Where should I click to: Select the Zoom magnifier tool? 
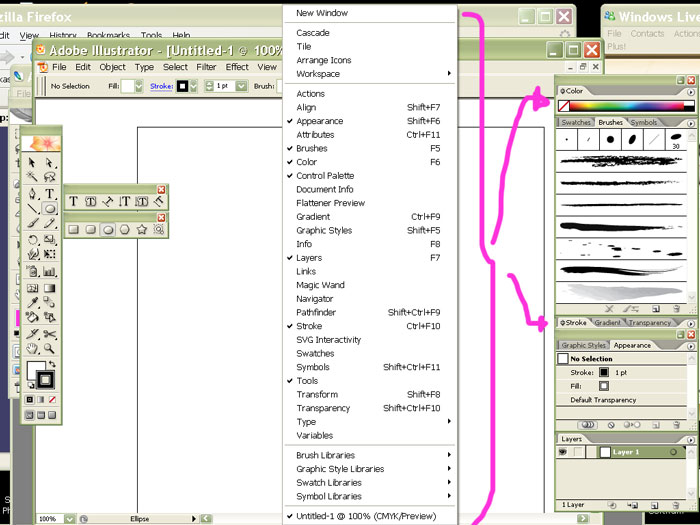click(50, 349)
